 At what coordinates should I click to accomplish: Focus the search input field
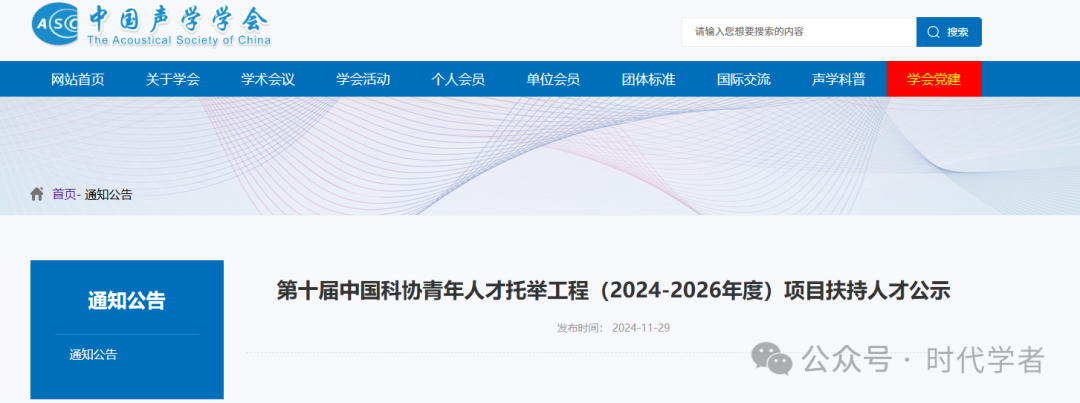click(x=799, y=32)
